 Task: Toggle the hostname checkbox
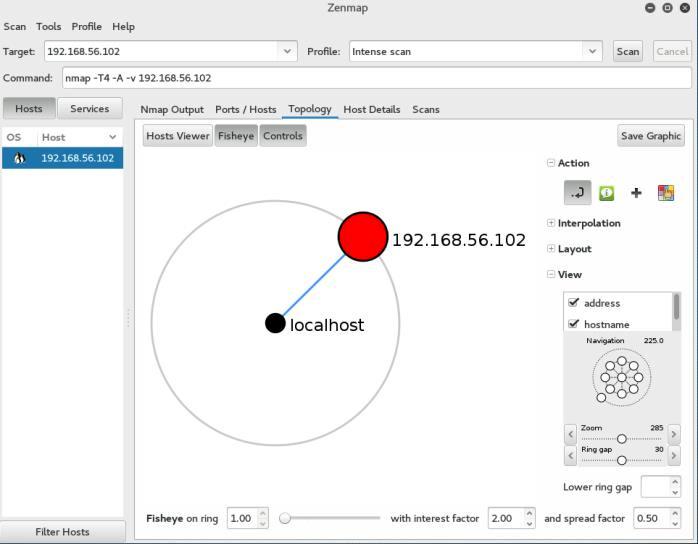coord(573,324)
